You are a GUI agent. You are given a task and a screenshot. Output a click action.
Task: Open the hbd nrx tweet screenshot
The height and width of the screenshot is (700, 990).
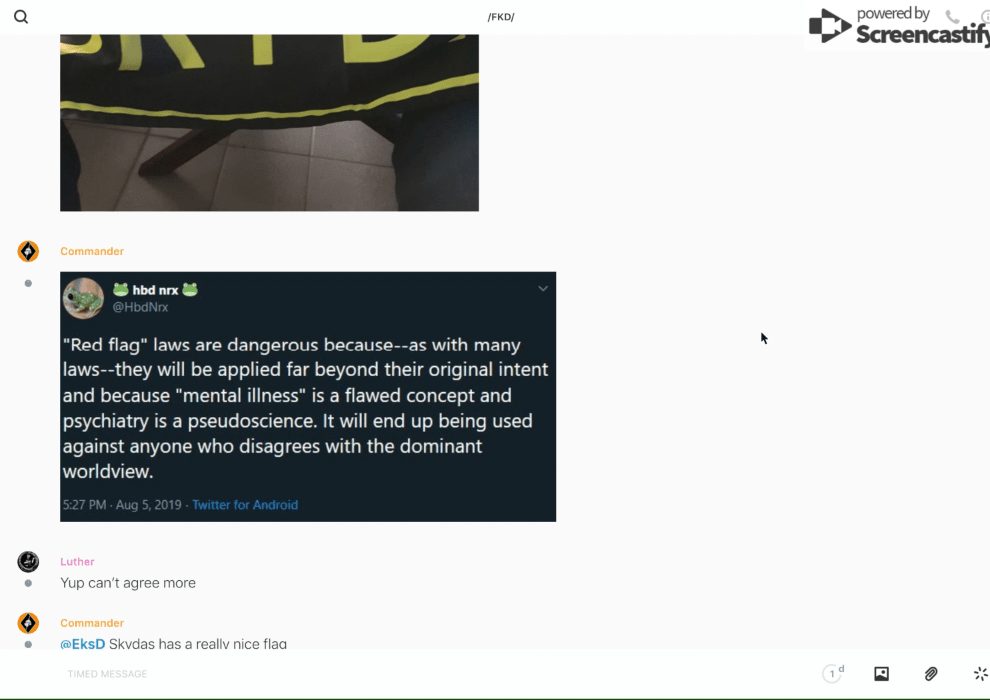pos(308,396)
